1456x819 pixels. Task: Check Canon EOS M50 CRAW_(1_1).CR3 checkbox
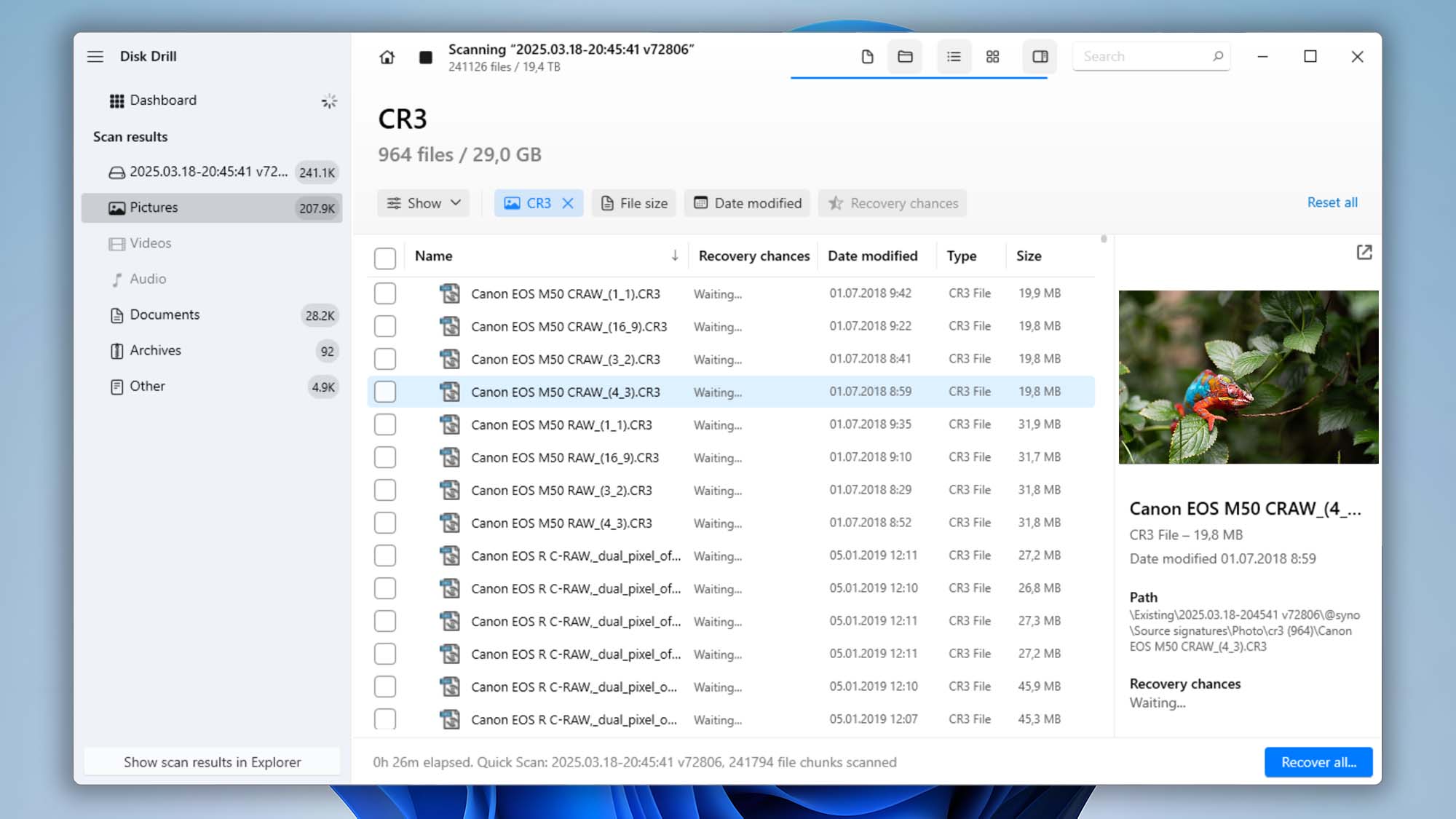coord(385,293)
